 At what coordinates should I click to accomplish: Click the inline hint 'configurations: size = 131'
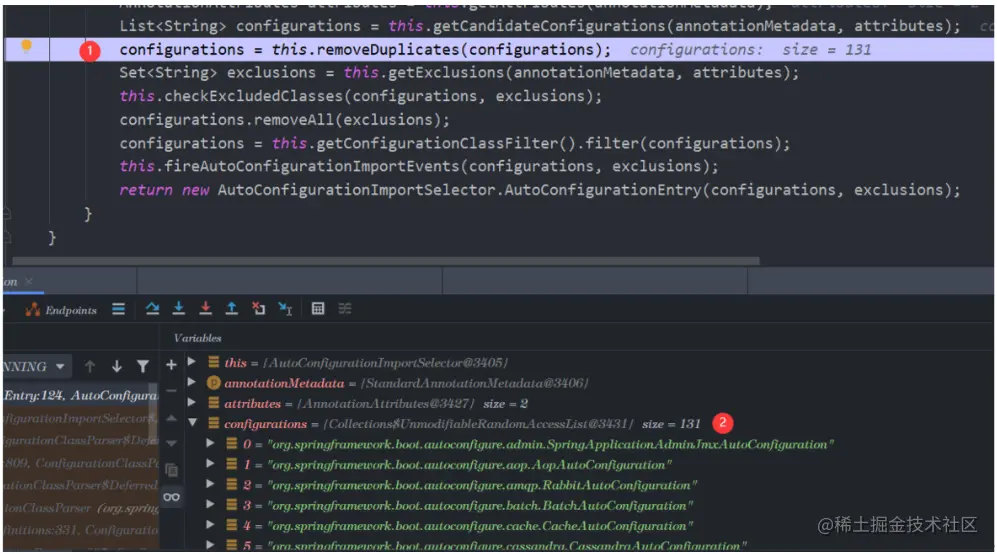750,50
